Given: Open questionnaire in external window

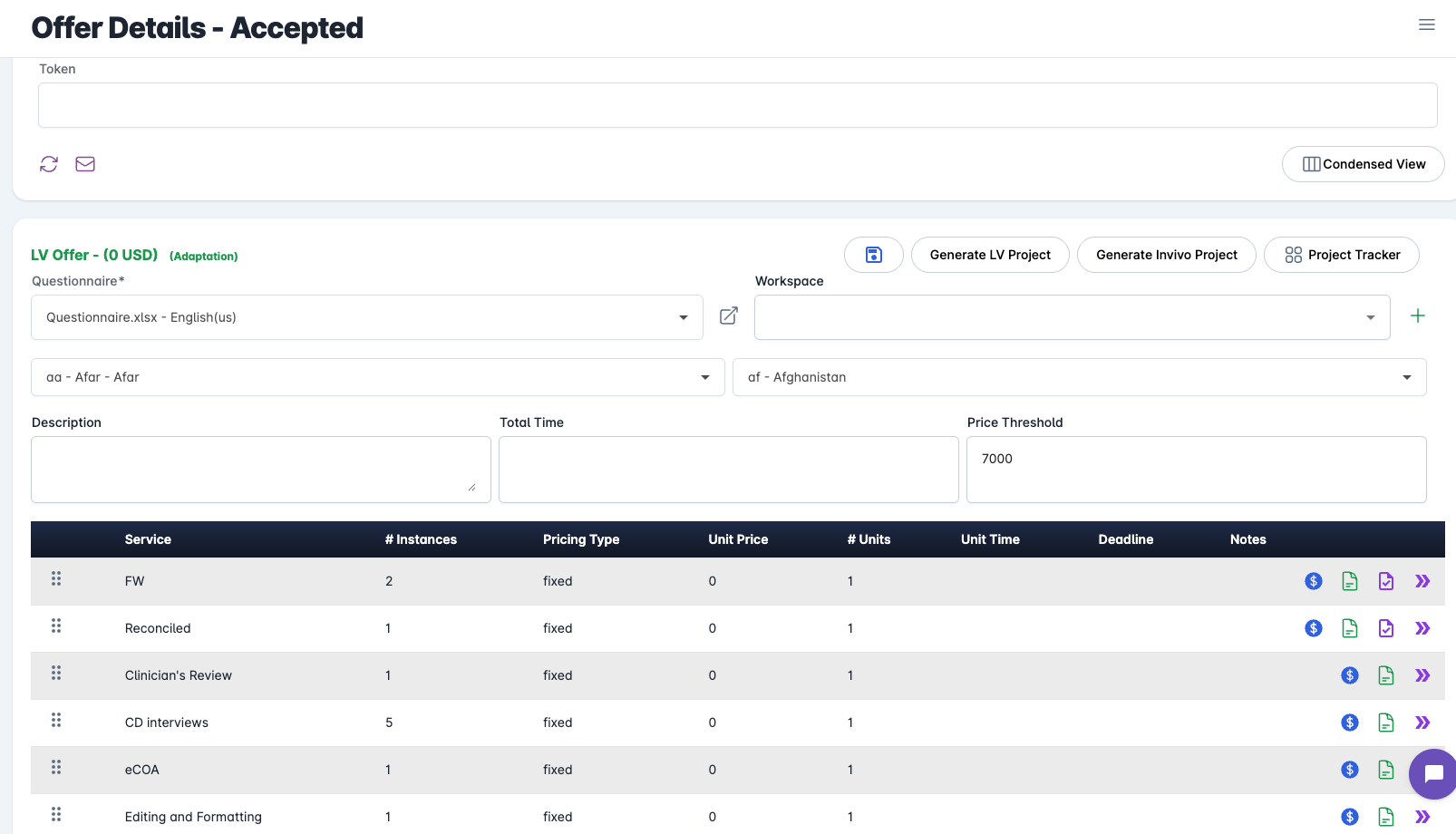Looking at the screenshot, I should pos(728,316).
